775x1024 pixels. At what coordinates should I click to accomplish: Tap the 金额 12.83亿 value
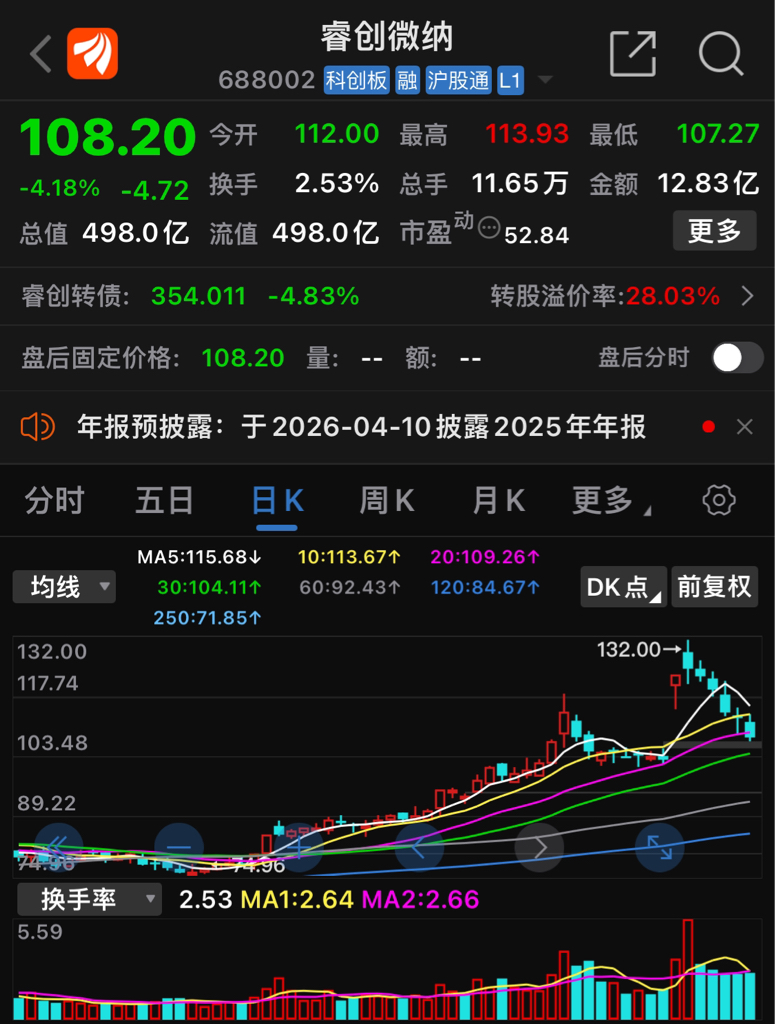click(708, 184)
